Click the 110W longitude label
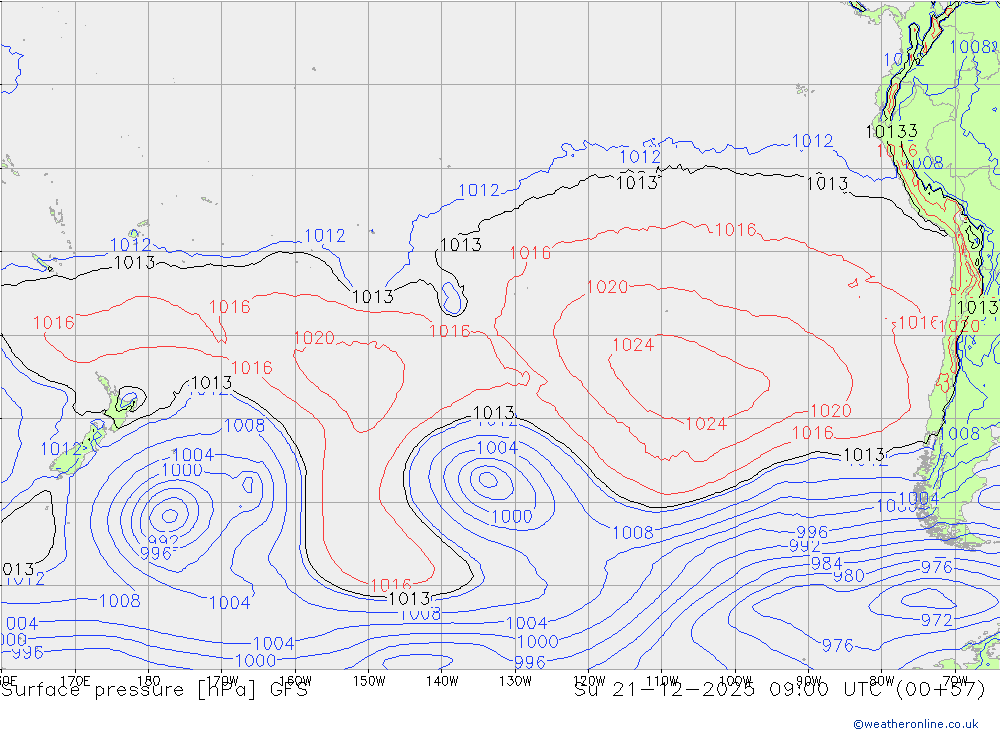This screenshot has height=733, width=1000. [662, 681]
